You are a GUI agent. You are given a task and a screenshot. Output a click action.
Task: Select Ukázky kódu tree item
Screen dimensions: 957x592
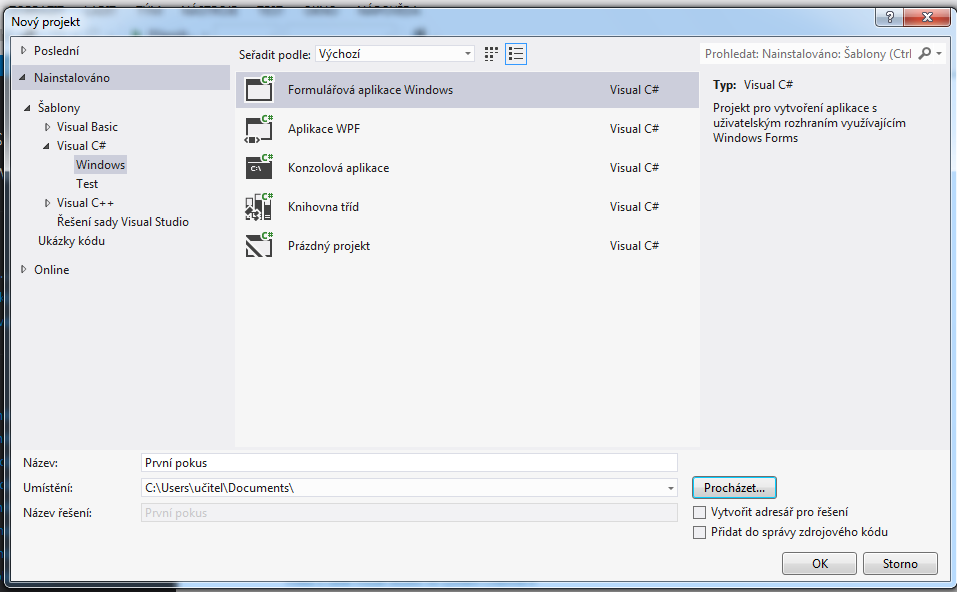click(x=71, y=241)
